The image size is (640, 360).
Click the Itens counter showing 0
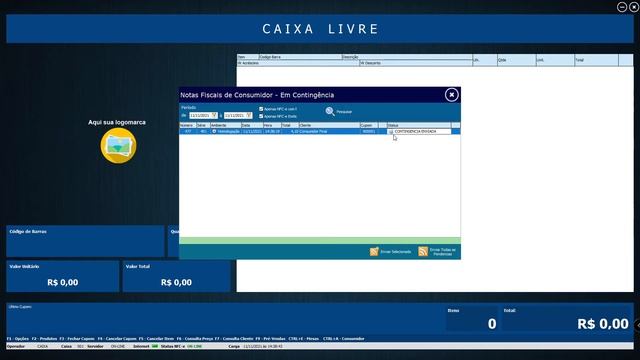[472, 319]
